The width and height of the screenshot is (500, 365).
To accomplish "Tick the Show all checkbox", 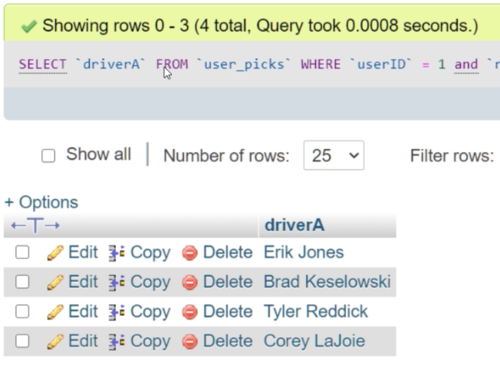I will [x=48, y=156].
